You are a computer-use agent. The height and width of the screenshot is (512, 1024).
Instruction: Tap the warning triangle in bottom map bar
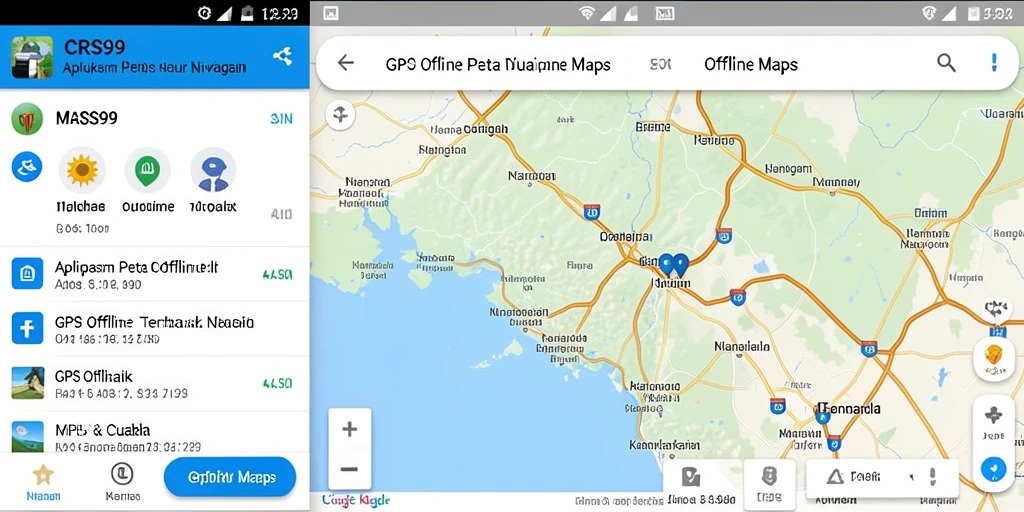click(835, 477)
